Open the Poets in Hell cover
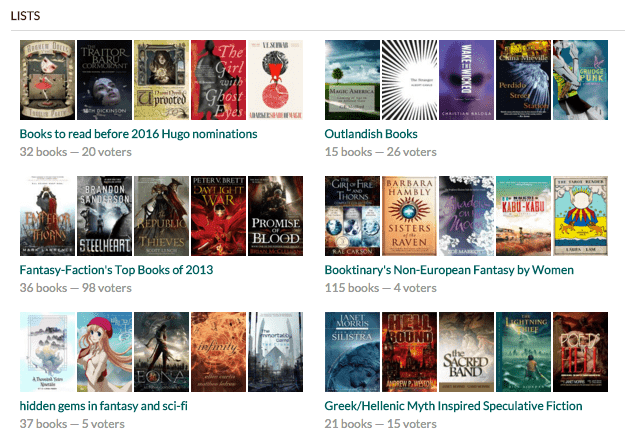The height and width of the screenshot is (443, 625). point(580,352)
